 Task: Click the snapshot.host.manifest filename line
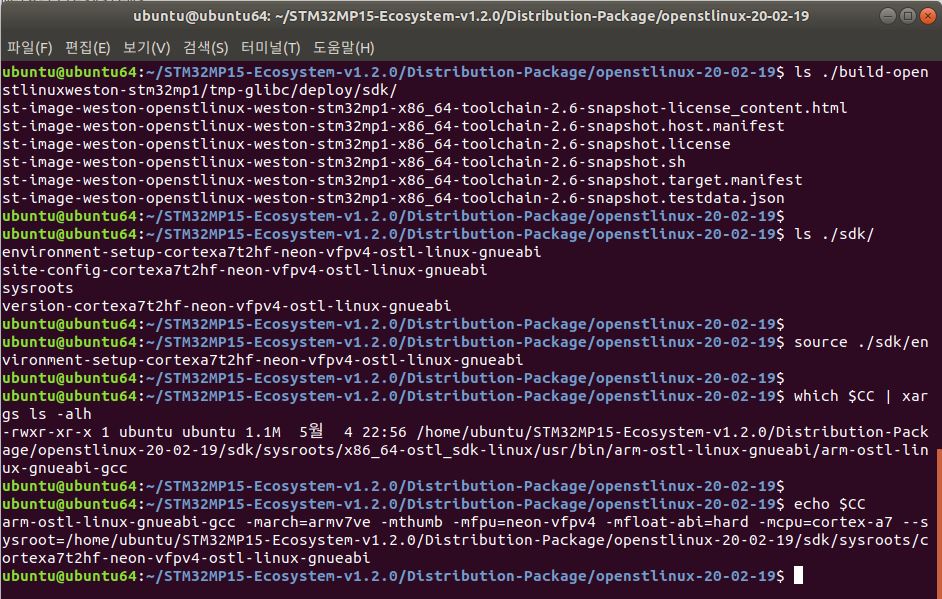pos(393,126)
